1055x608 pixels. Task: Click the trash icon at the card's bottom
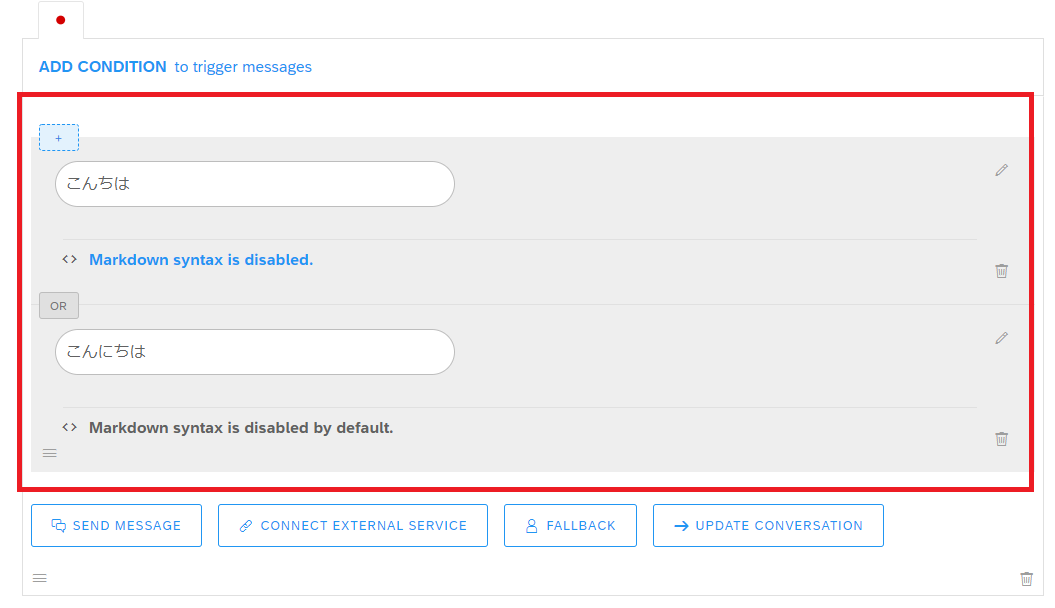(1026, 578)
